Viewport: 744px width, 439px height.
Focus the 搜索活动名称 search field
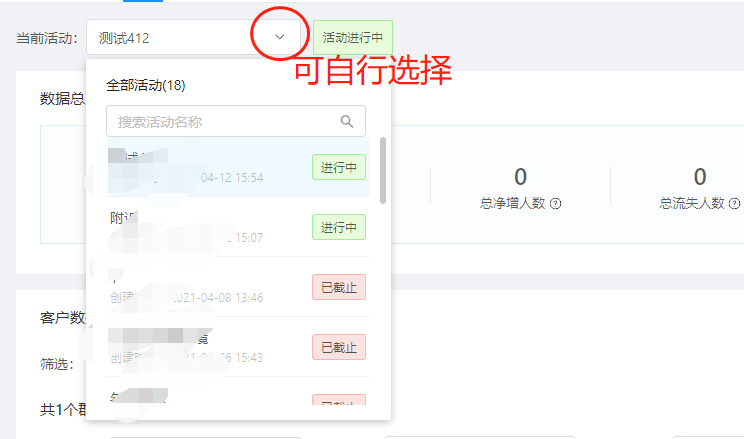pyautogui.click(x=236, y=121)
